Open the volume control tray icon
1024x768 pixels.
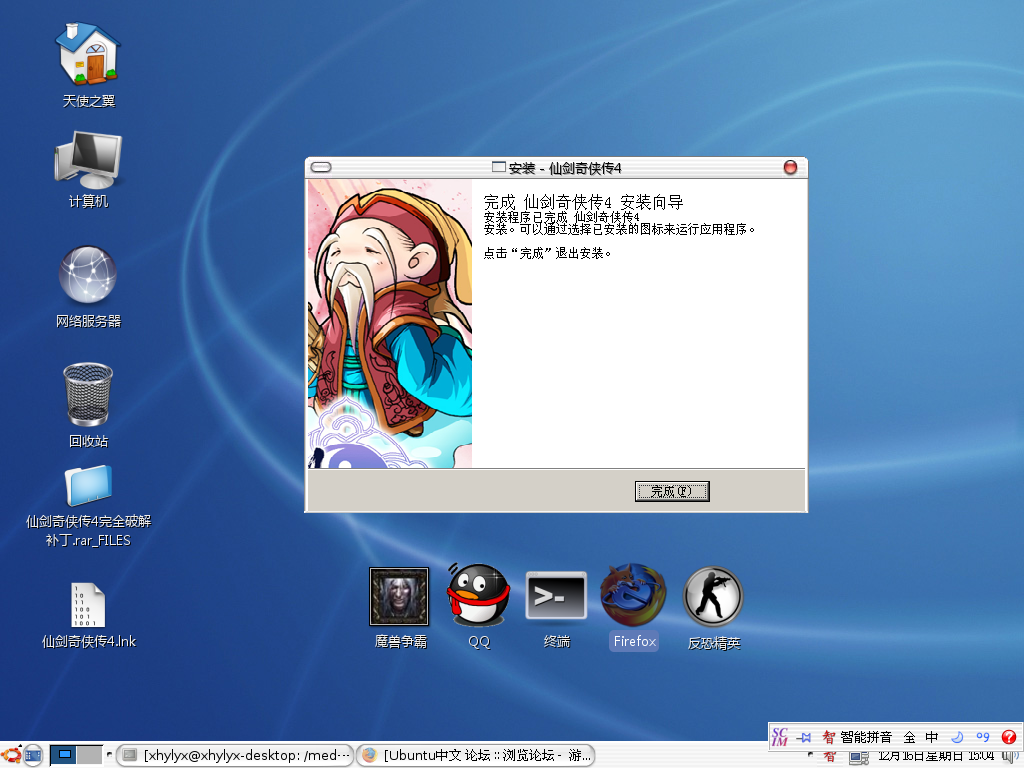point(1010,756)
